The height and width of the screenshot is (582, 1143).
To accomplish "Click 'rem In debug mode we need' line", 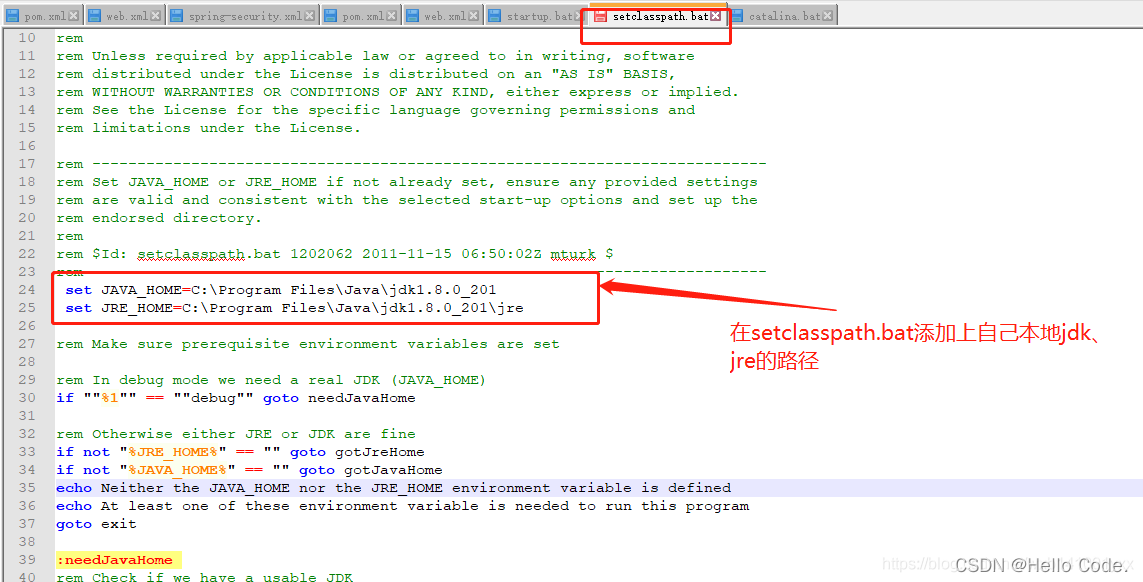I will [271, 380].
